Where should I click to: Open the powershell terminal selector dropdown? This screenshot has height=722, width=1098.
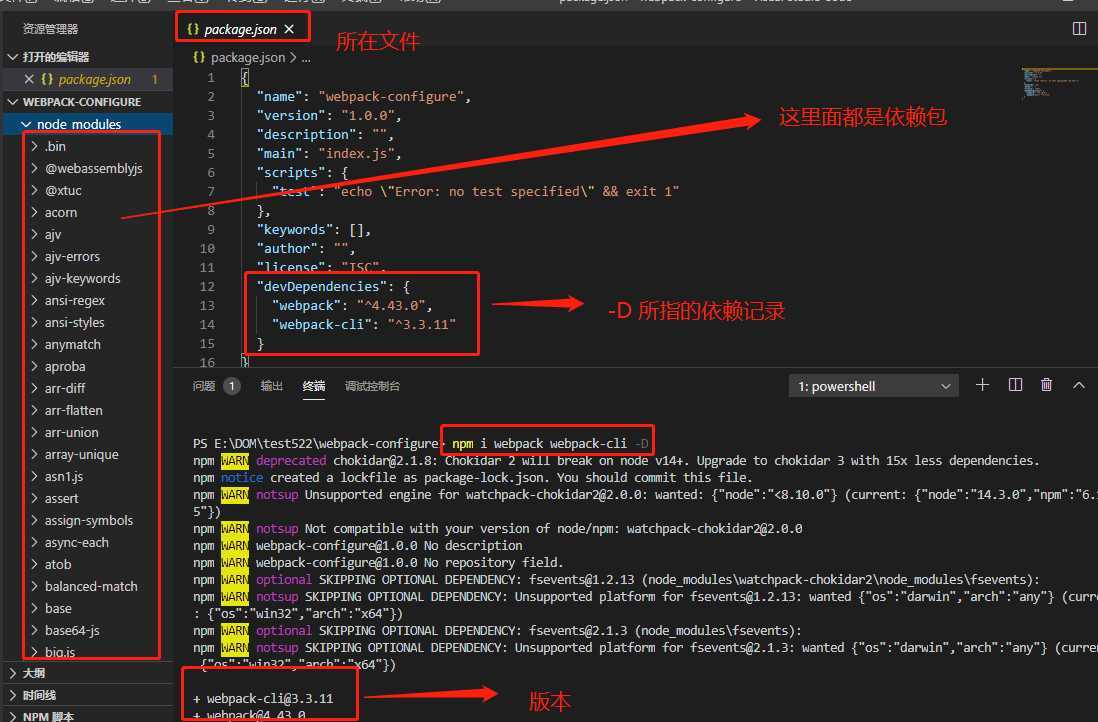coord(874,386)
